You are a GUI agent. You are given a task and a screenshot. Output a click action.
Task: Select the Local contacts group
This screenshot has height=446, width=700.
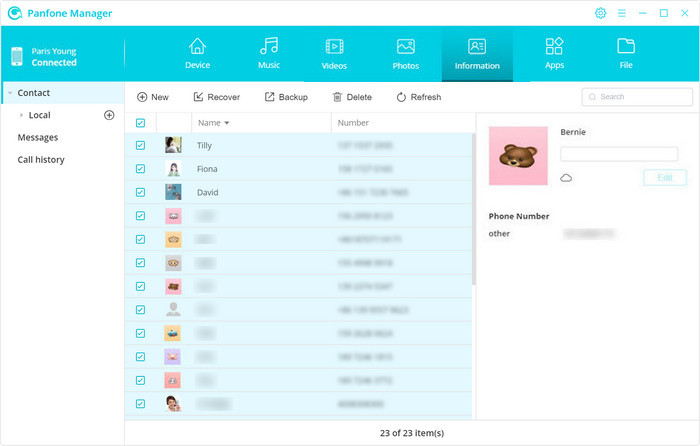(39, 115)
